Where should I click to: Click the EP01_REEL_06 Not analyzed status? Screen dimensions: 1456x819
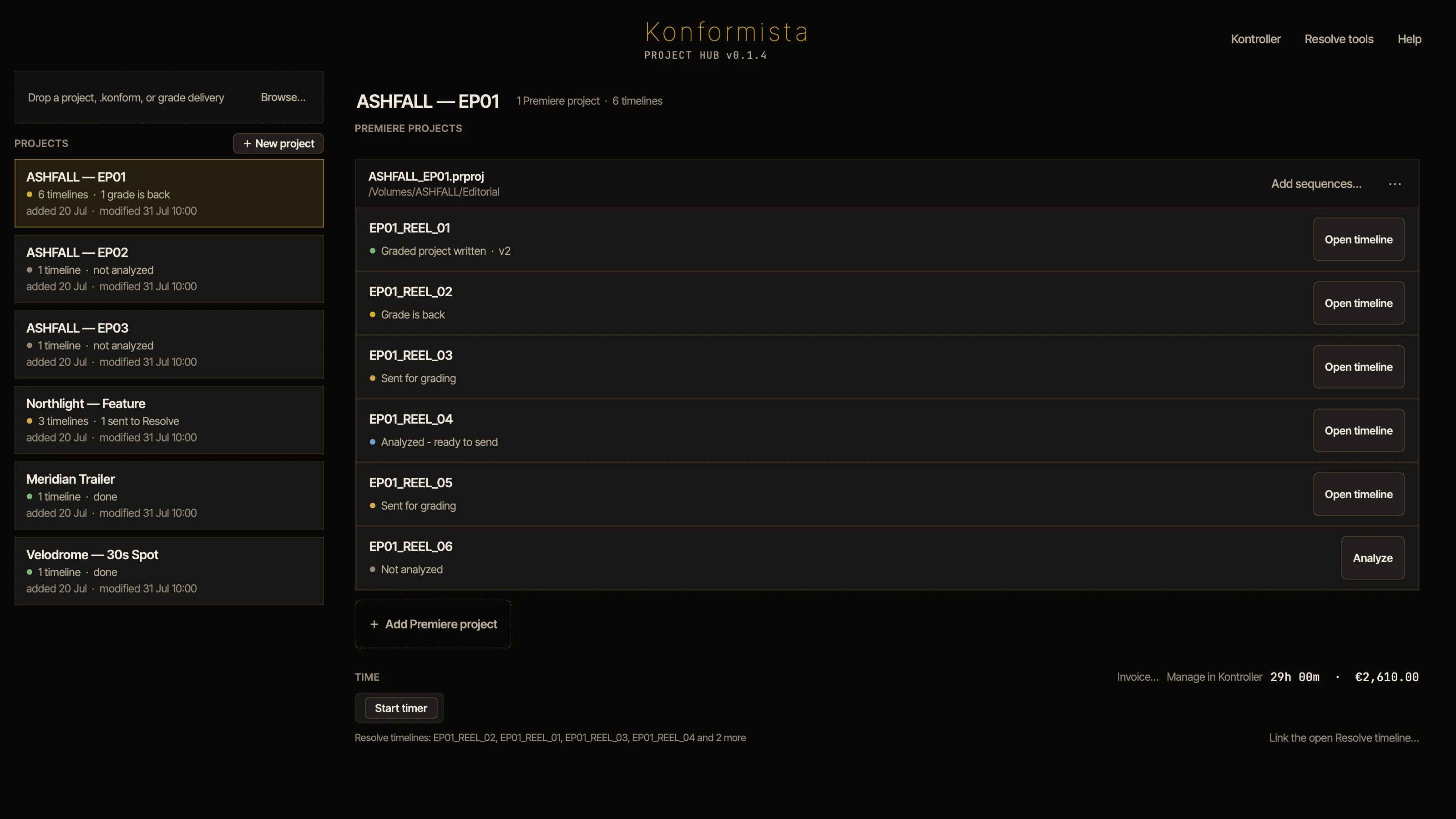coord(411,570)
